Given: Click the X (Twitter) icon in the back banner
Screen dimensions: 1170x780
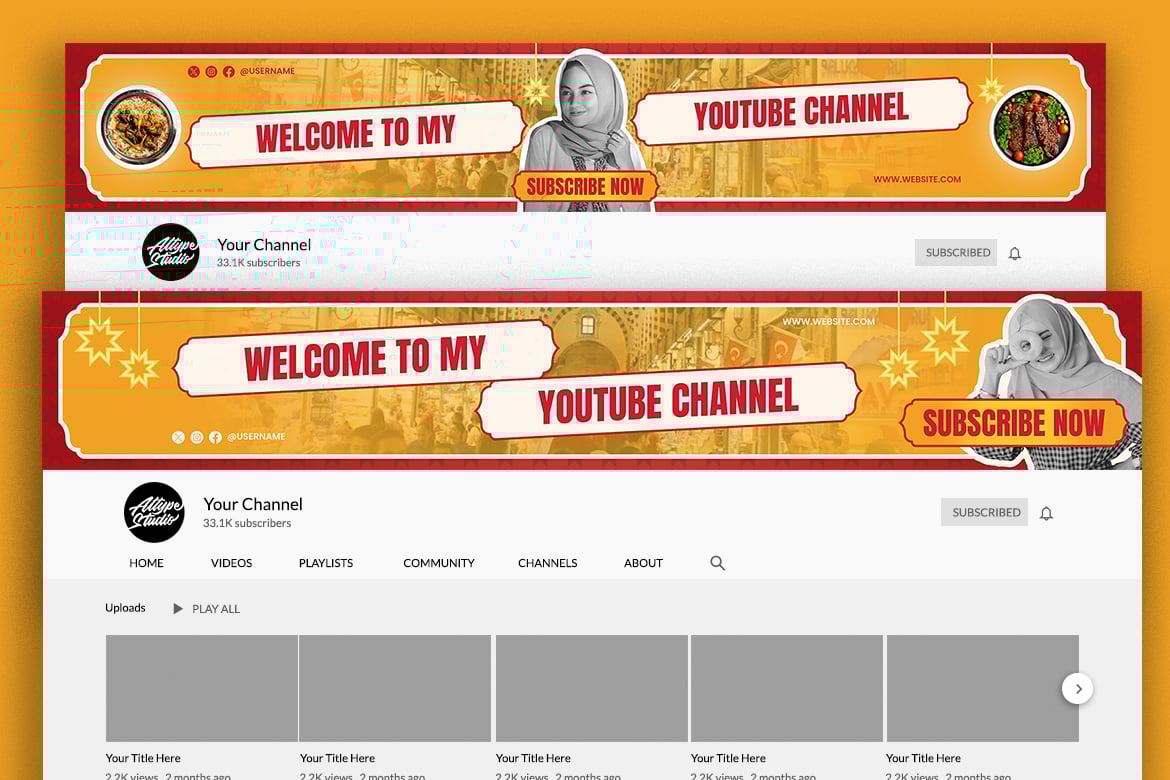Looking at the screenshot, I should click(193, 72).
